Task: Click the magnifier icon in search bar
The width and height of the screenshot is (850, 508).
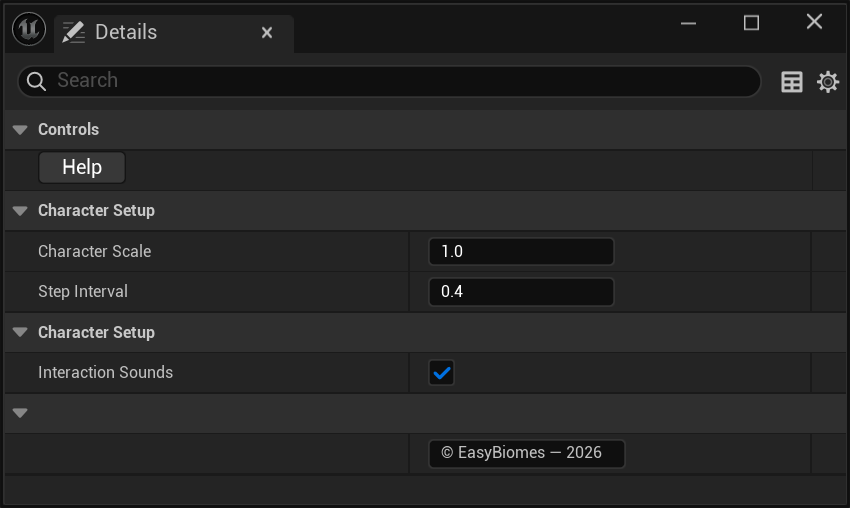Action: coord(36,81)
